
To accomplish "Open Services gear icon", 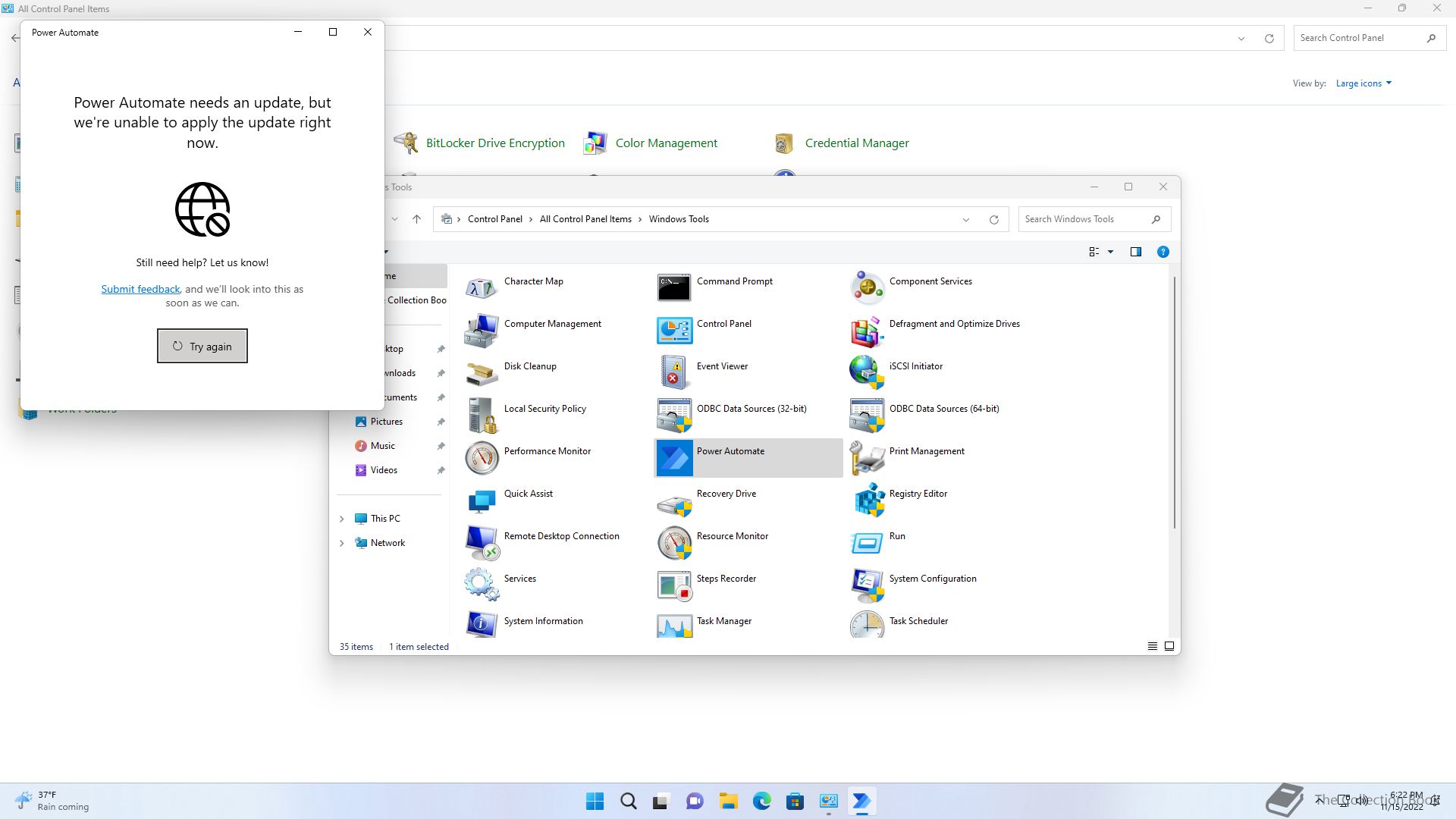I will click(482, 585).
